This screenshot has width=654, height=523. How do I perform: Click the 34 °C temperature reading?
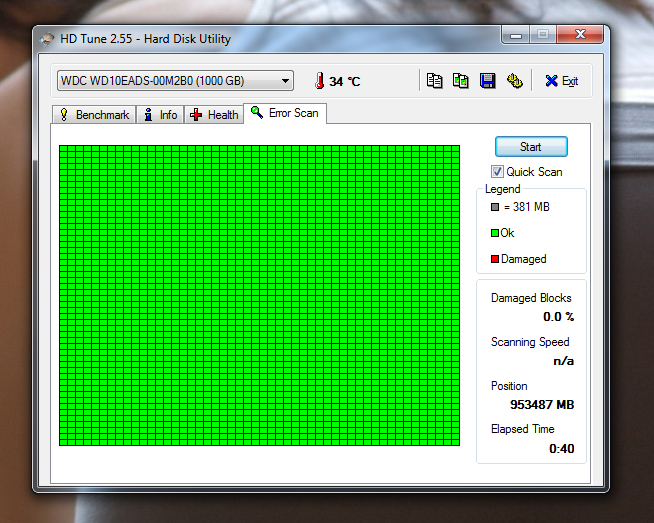(345, 81)
